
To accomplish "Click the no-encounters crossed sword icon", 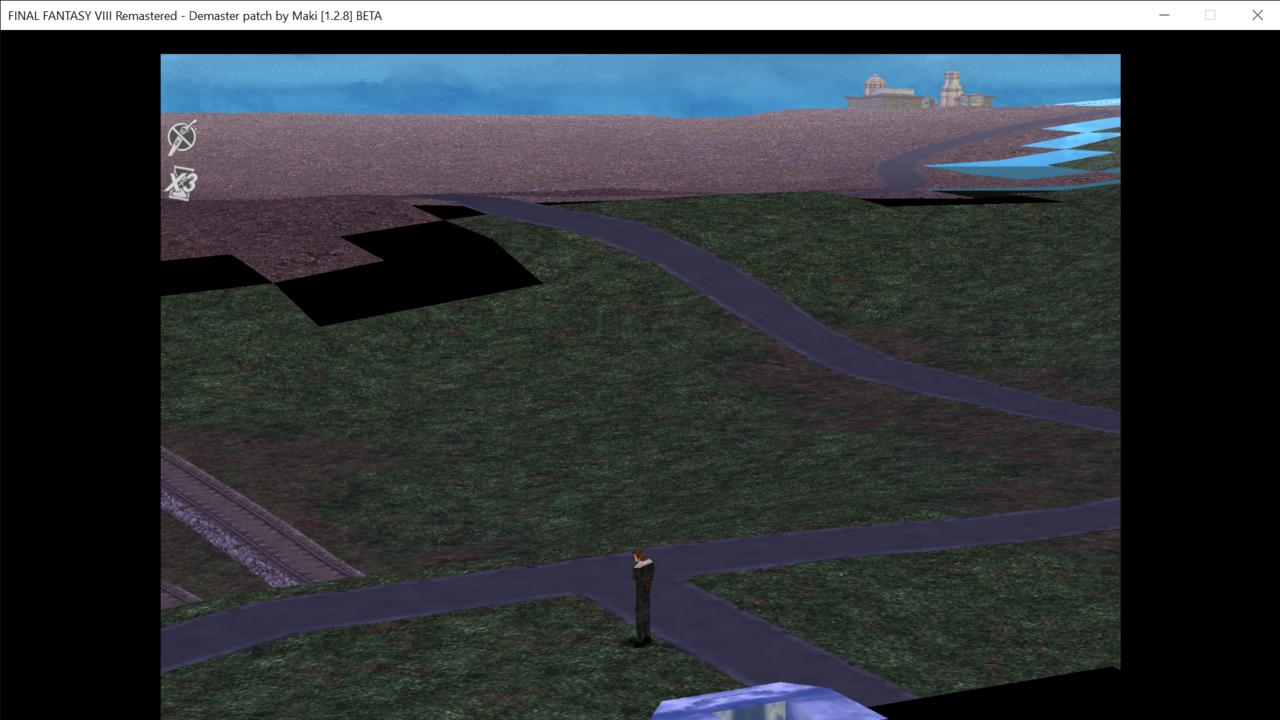I will pos(182,136).
